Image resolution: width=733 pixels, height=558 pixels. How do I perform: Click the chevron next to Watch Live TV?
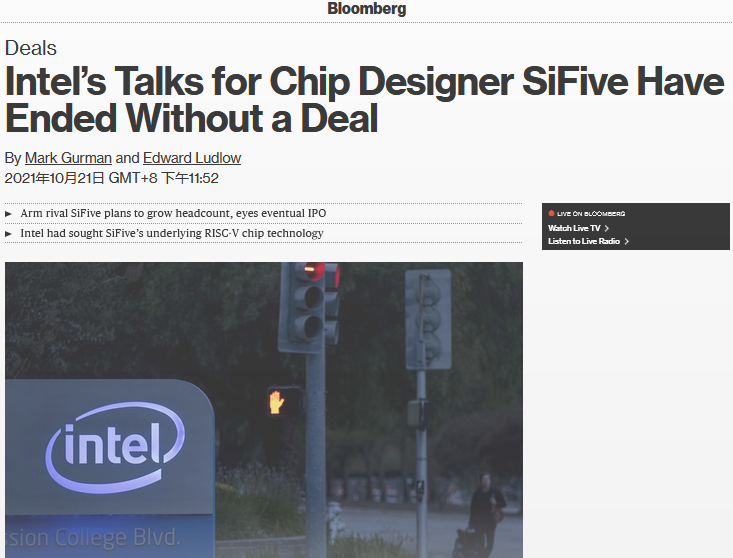click(606, 228)
